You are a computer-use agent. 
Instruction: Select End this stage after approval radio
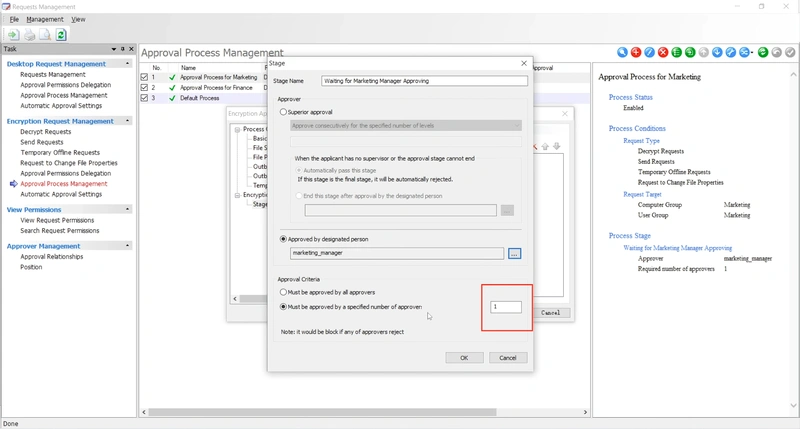(299, 196)
